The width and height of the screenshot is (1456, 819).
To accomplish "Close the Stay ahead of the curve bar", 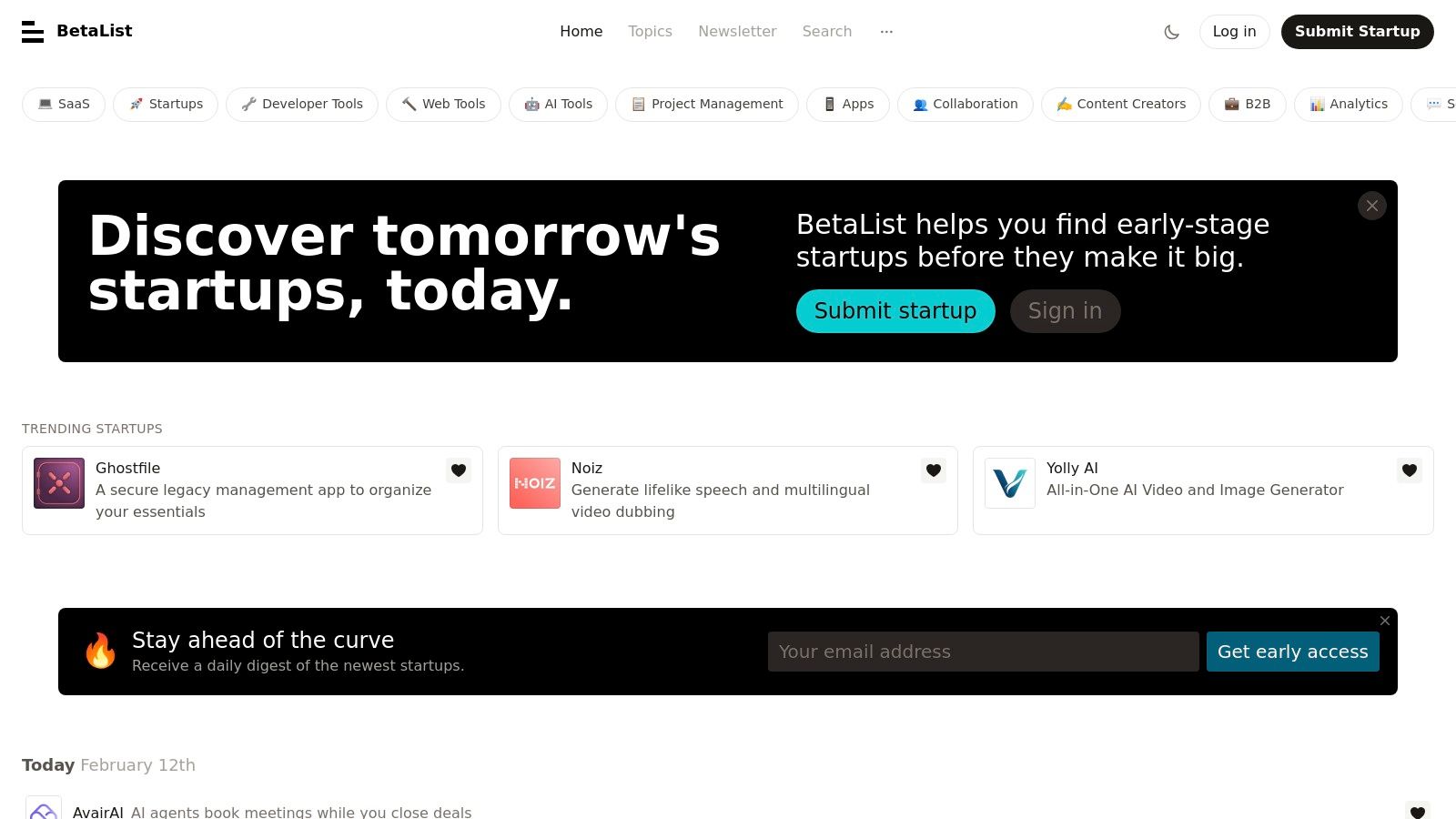I will click(1384, 621).
